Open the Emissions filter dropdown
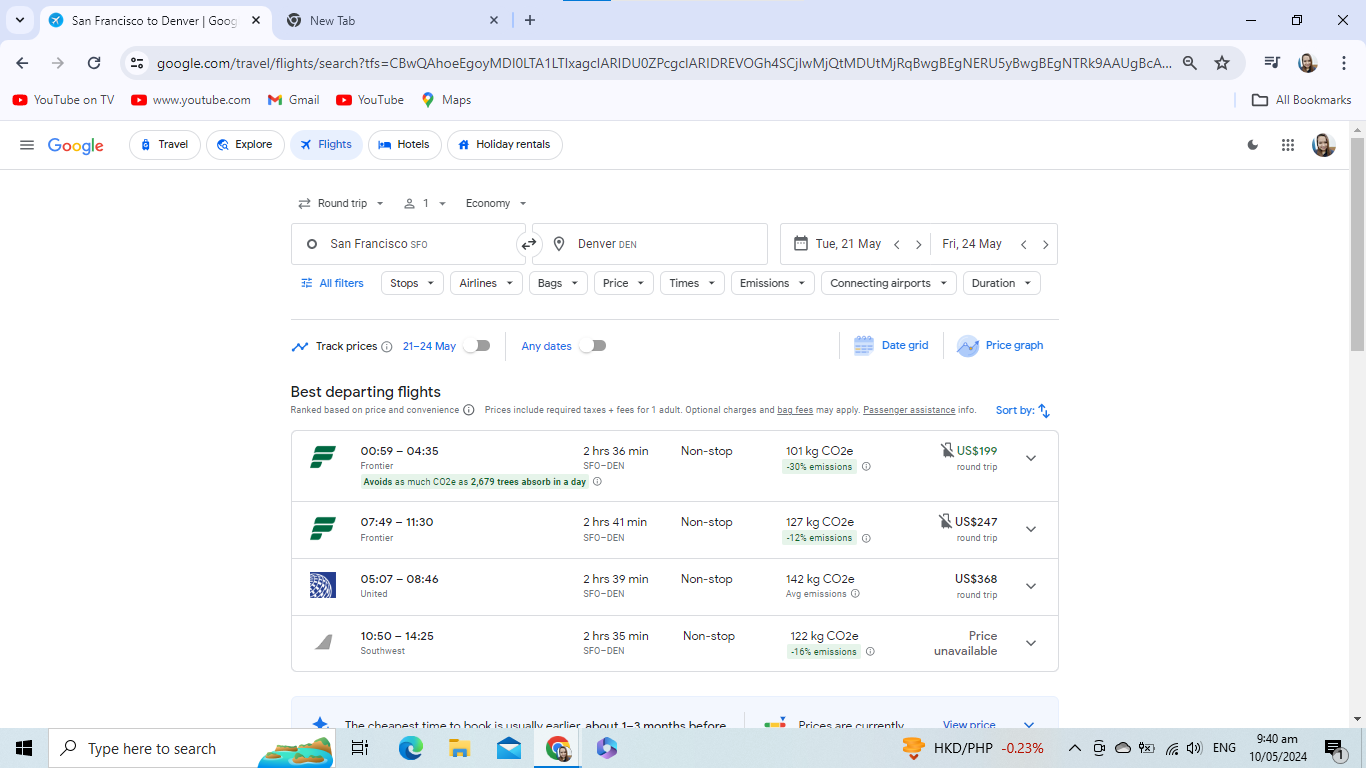 click(772, 284)
